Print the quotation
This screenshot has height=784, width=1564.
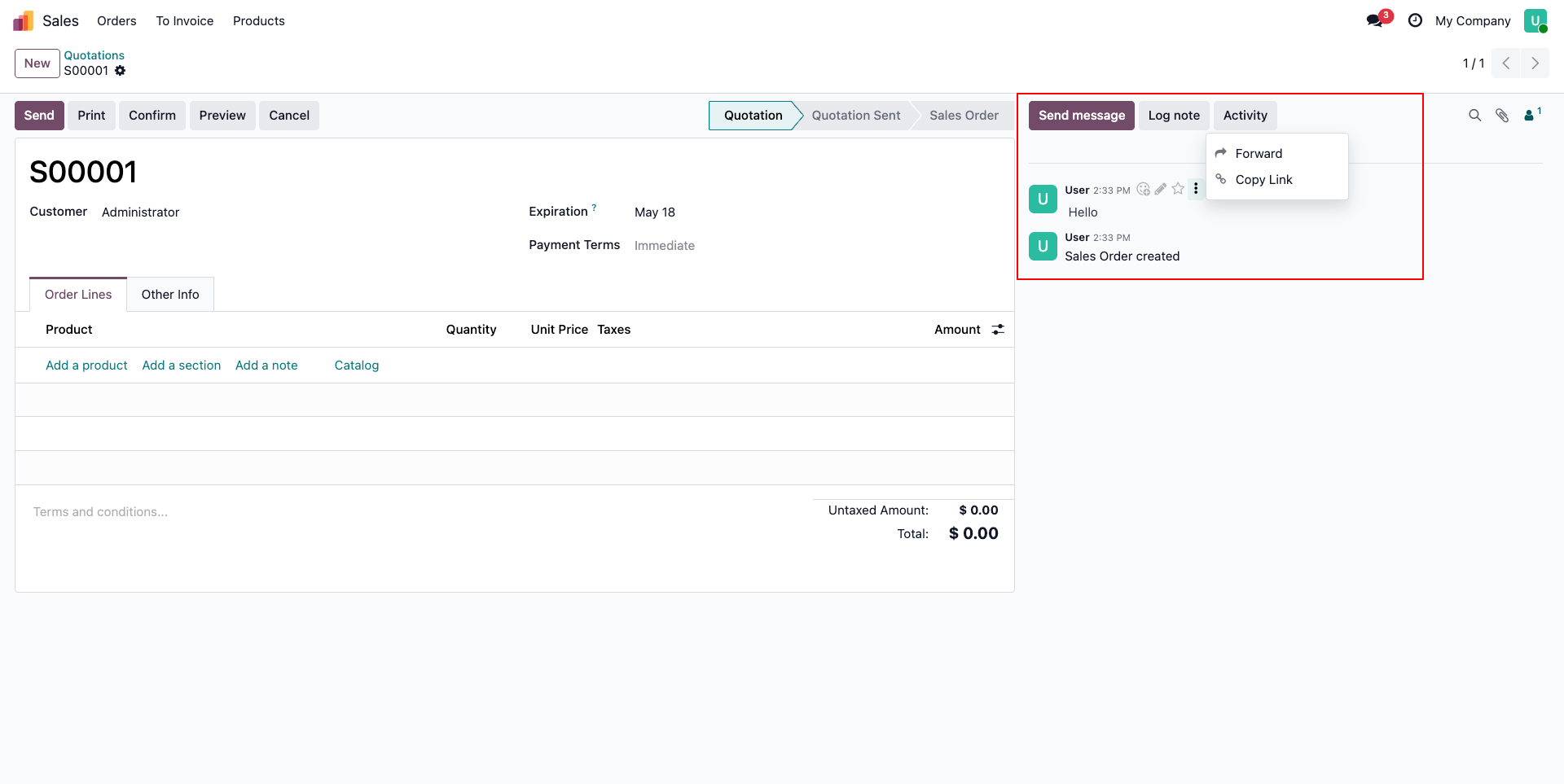pyautogui.click(x=91, y=116)
